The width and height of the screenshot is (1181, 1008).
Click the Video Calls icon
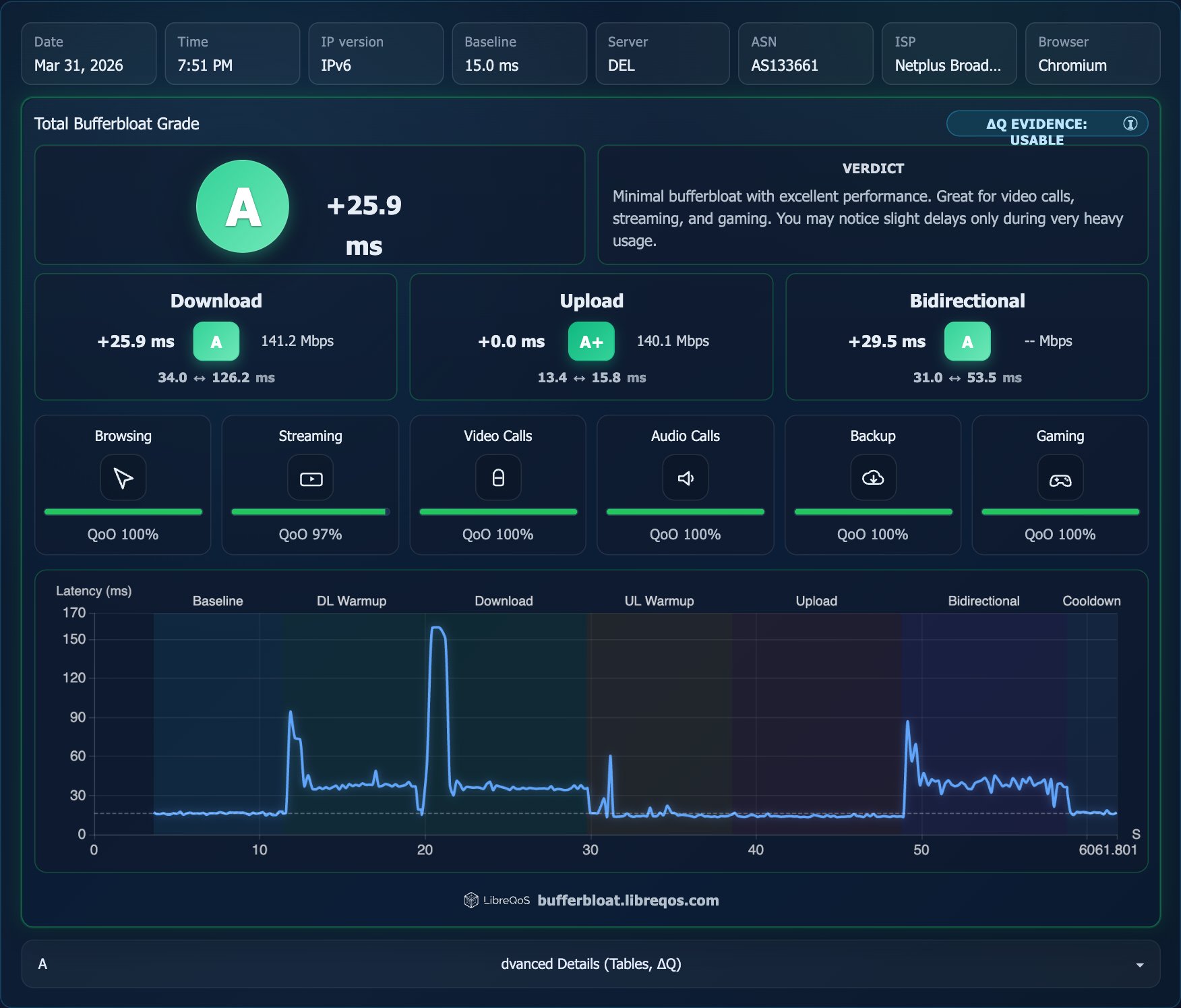[x=497, y=478]
